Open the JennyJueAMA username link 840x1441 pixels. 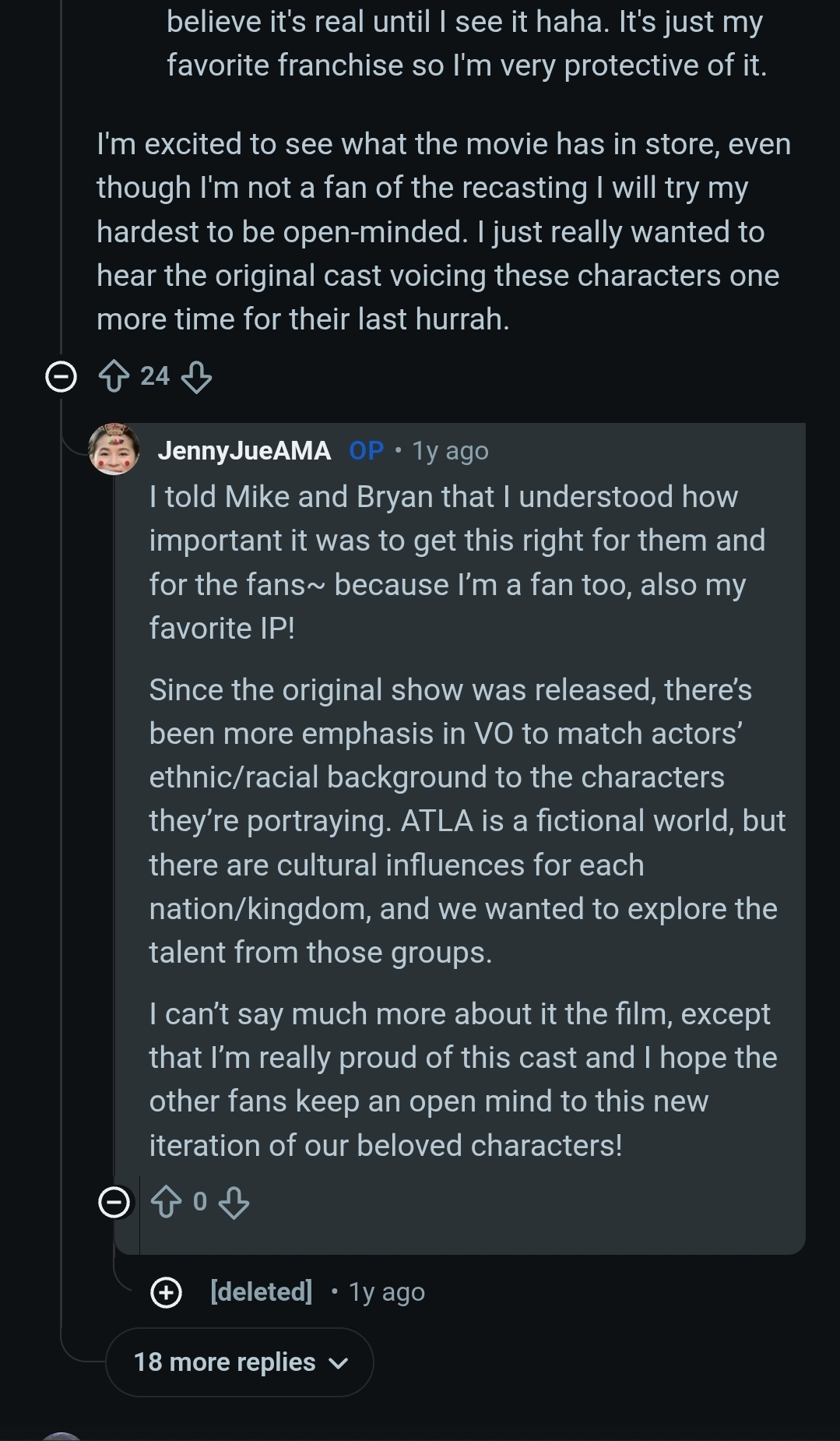[244, 450]
